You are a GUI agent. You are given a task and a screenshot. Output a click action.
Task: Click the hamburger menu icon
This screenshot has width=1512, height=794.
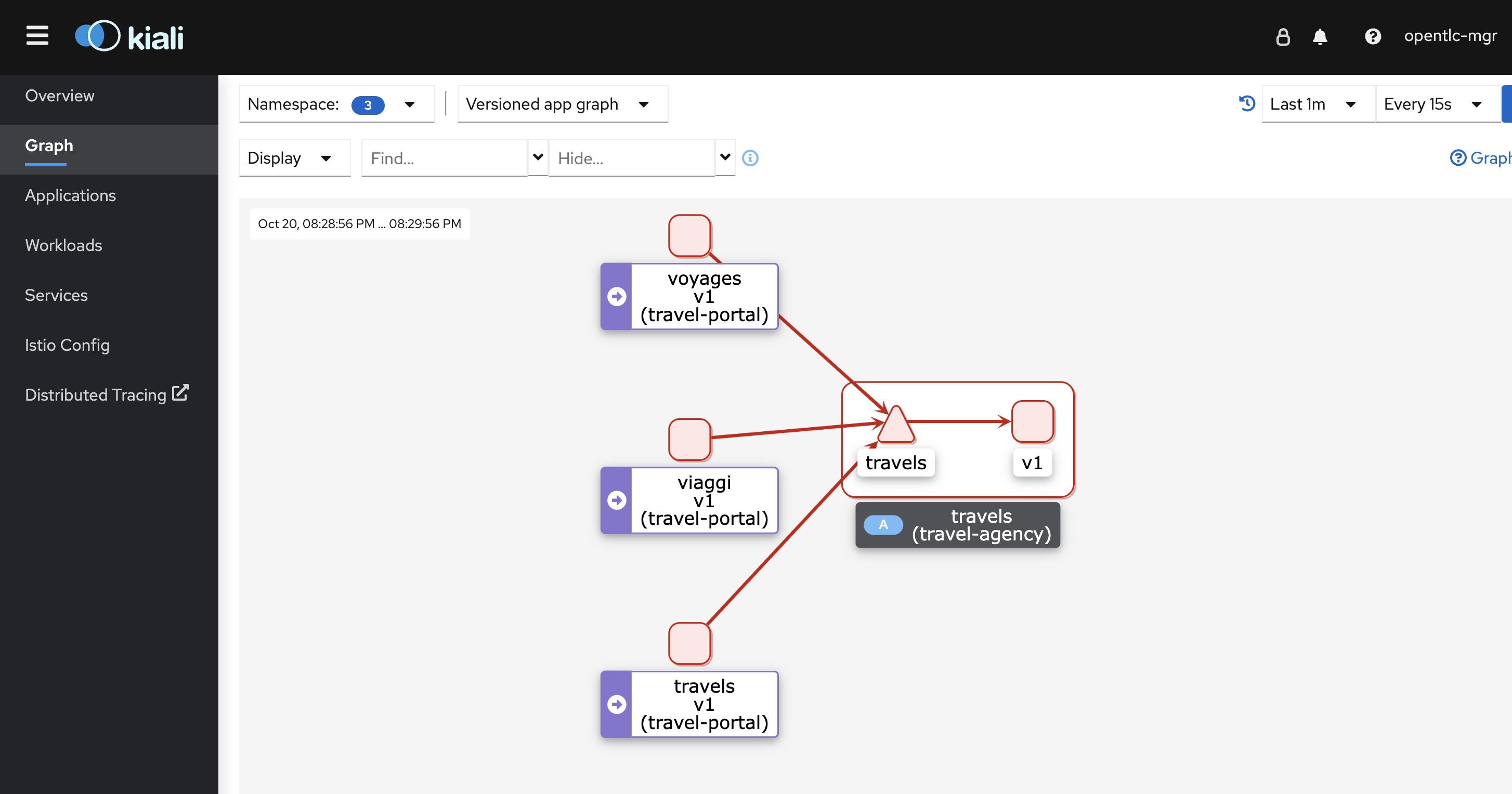coord(37,36)
